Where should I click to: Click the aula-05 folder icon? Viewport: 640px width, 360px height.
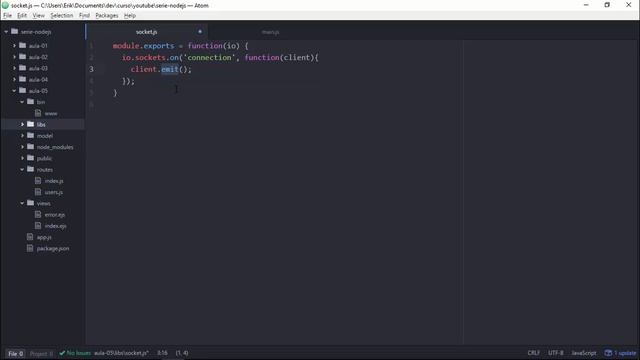click(x=23, y=90)
